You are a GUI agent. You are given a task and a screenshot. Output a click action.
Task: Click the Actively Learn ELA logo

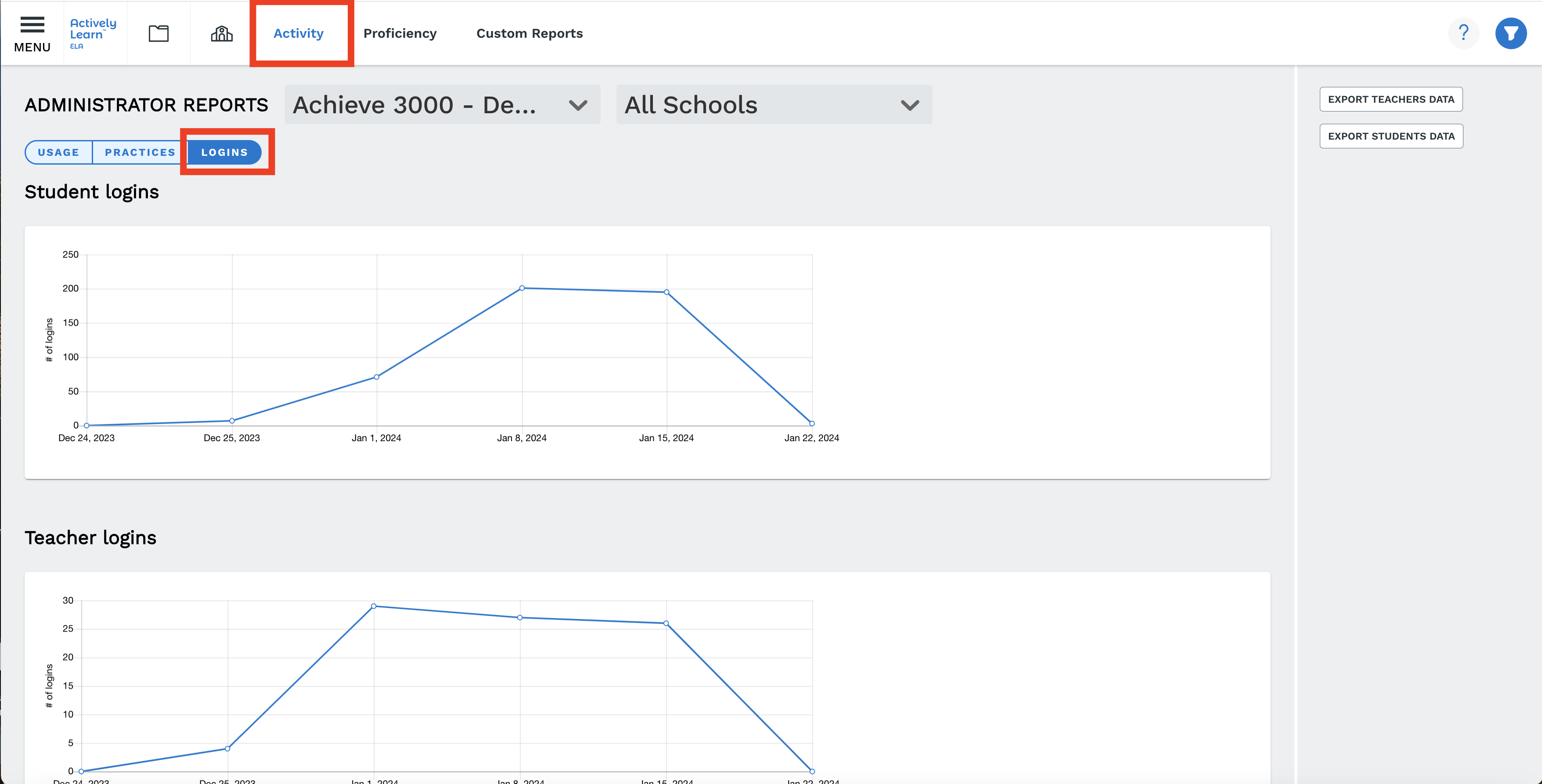point(93,33)
